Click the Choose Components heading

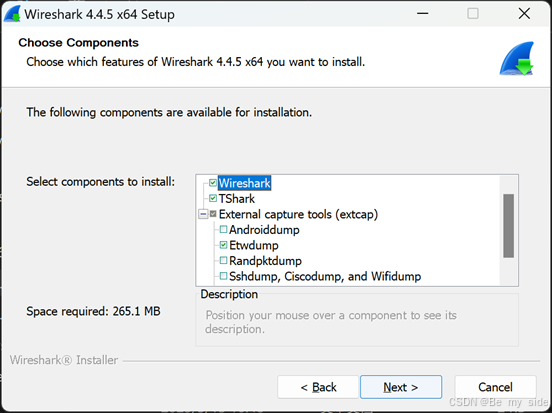point(79,43)
